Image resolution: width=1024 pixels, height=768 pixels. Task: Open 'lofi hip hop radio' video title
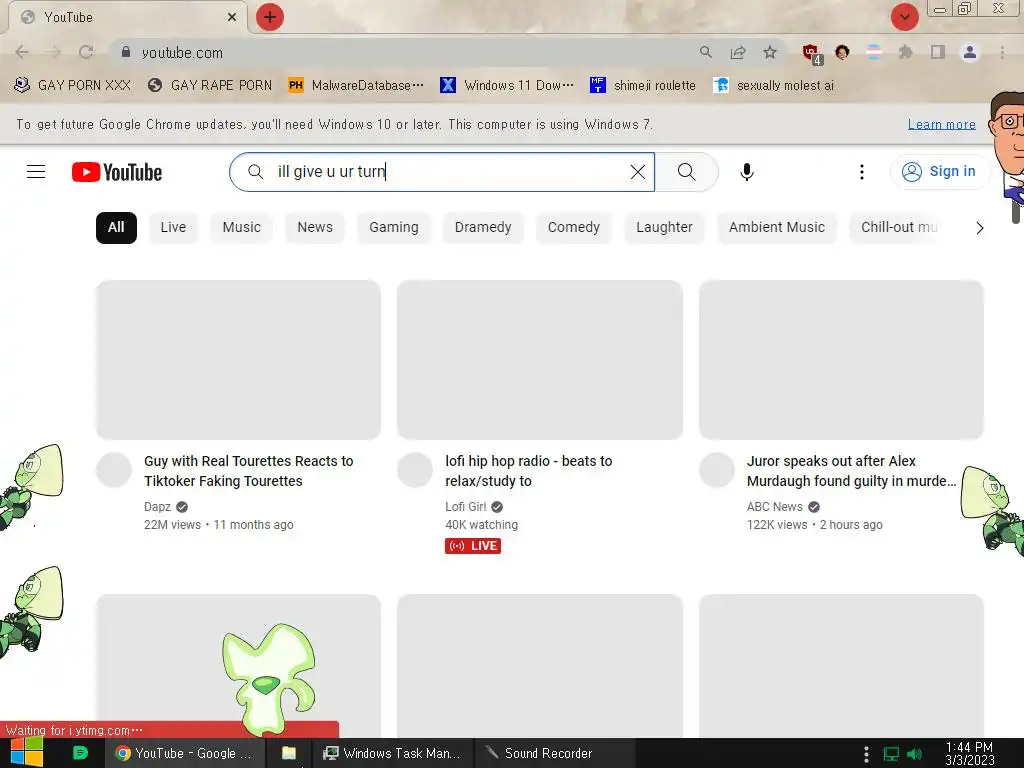pyautogui.click(x=529, y=471)
